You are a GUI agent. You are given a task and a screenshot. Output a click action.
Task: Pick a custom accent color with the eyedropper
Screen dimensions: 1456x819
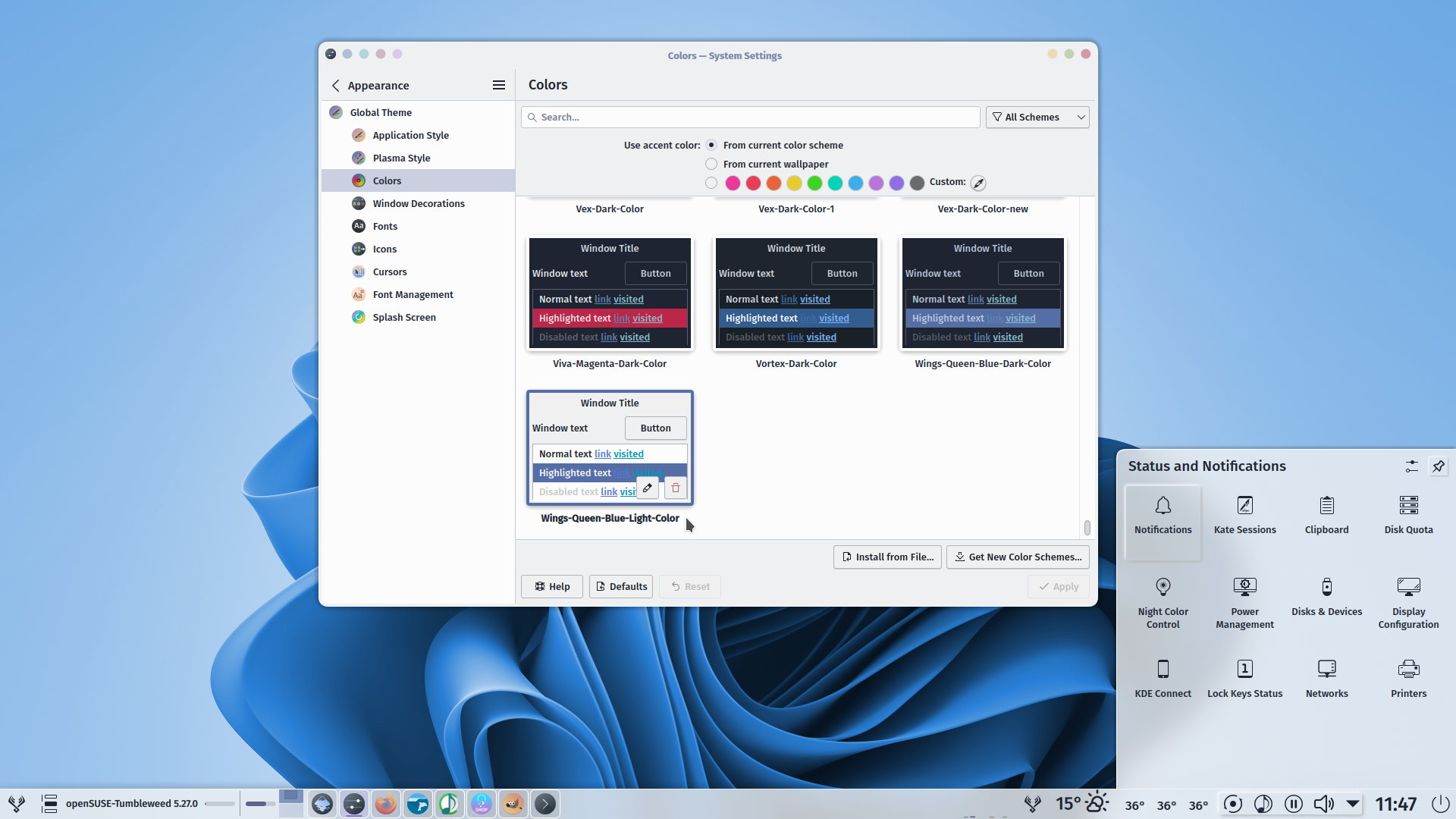click(978, 183)
